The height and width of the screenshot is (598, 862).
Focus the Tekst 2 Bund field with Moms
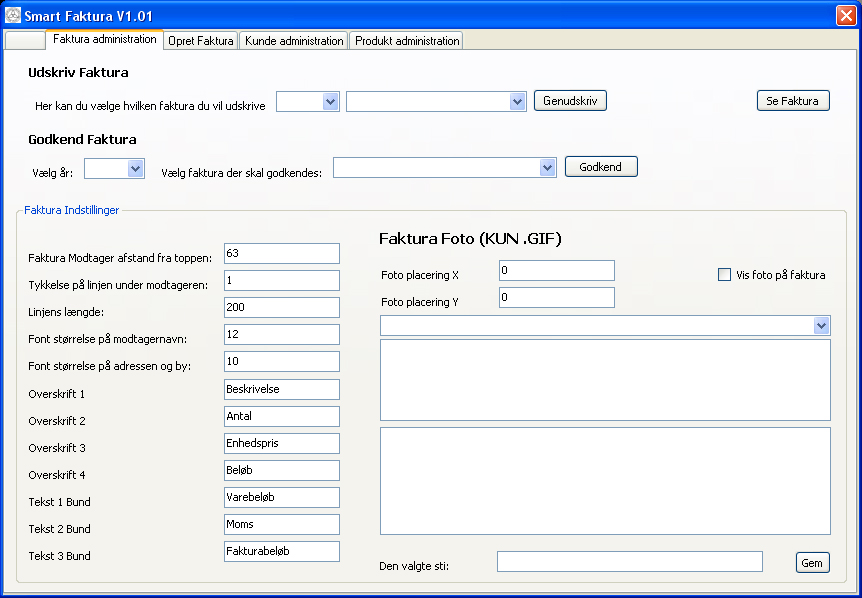point(282,524)
